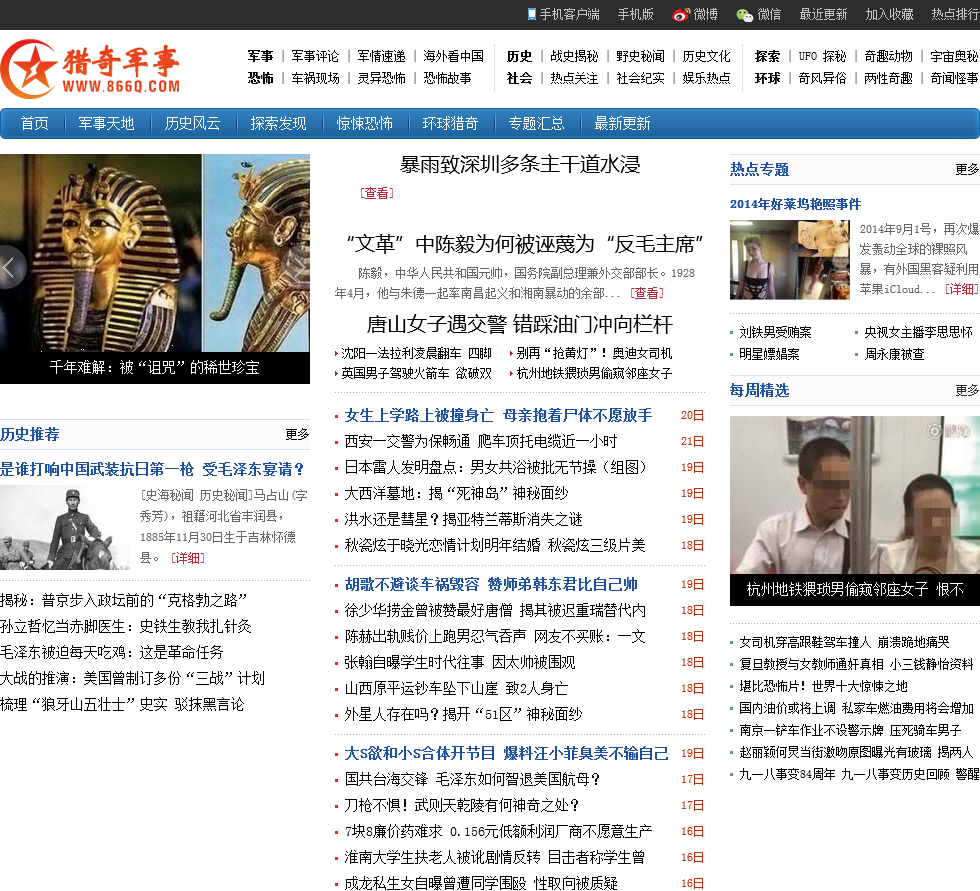The image size is (980, 891).
Task: Open 外星人存在吗 51区 article
Action: coord(463,714)
